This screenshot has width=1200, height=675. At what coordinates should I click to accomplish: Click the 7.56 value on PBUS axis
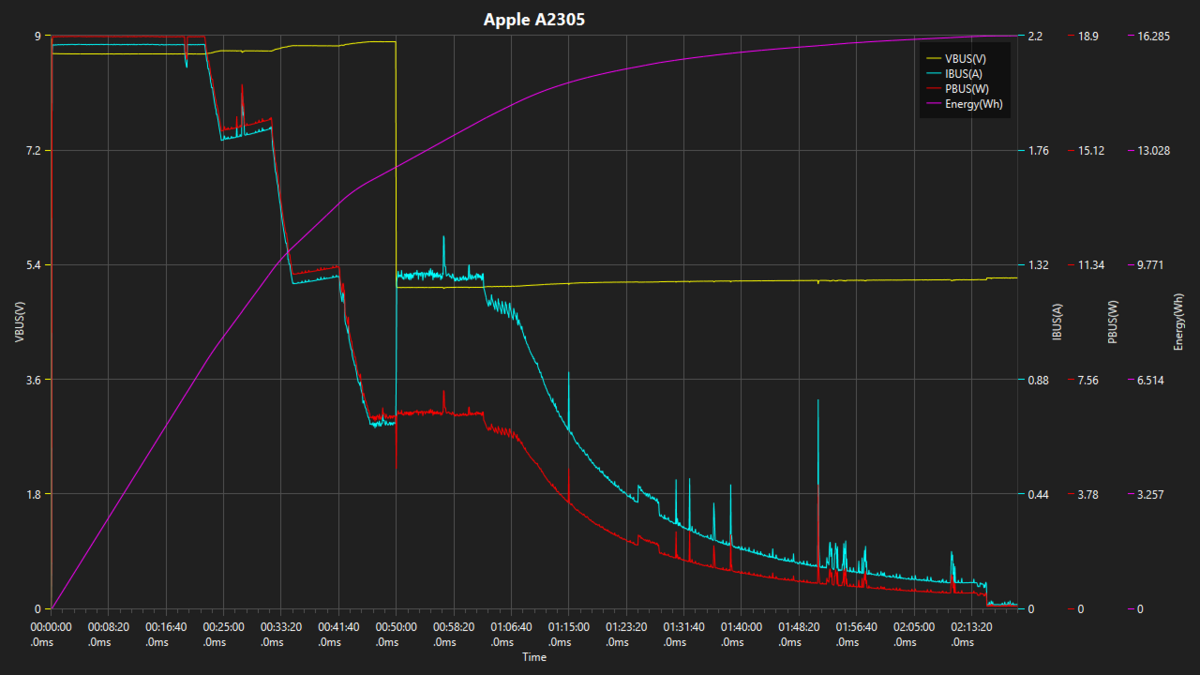(x=1088, y=380)
